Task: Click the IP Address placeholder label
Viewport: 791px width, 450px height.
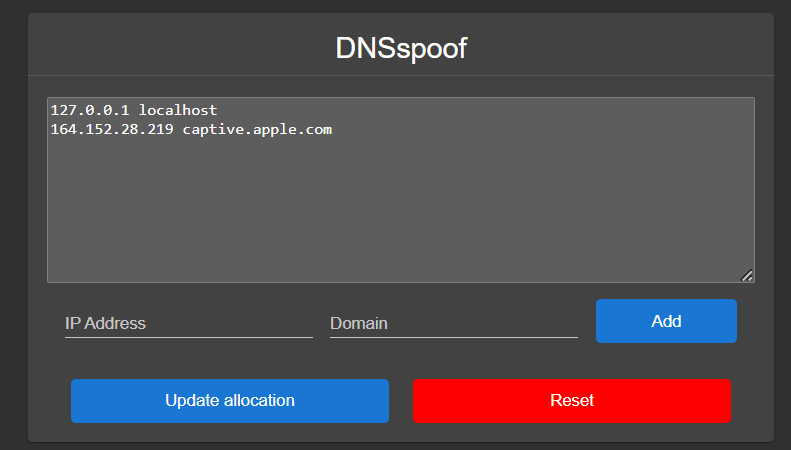Action: click(105, 323)
